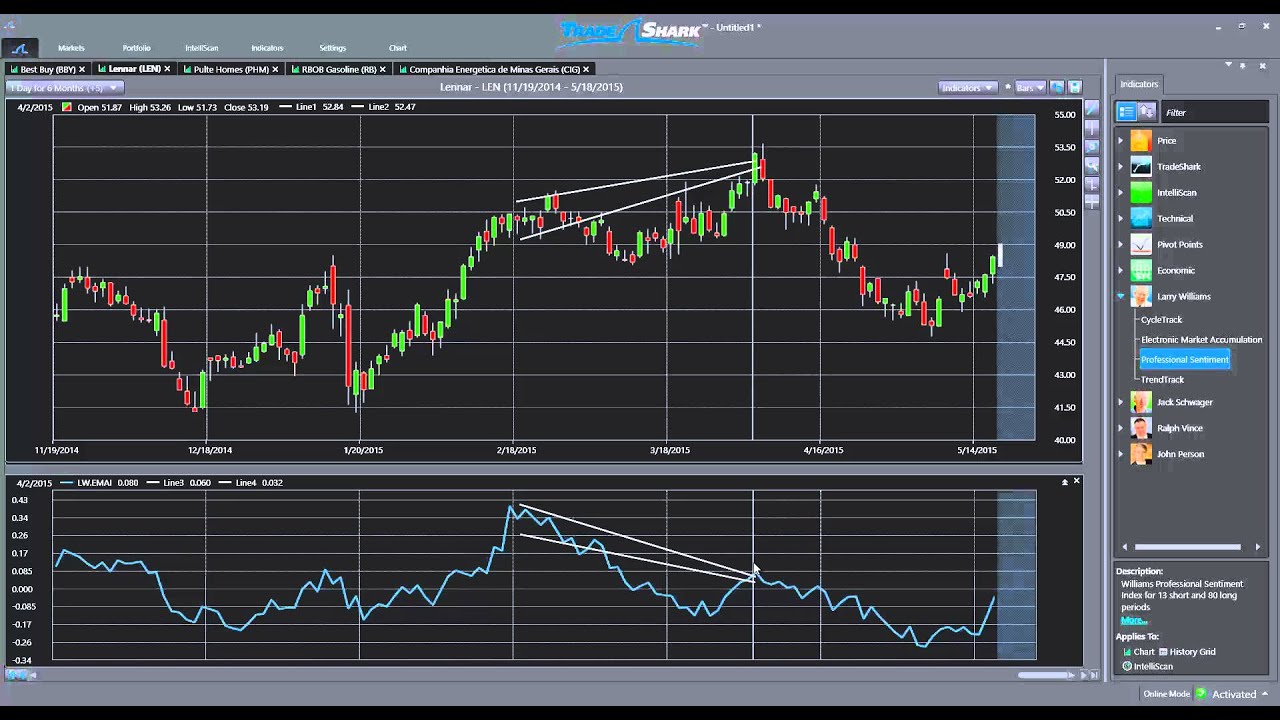Click chart play-forward arrow at bottom right
1280x720 pixels.
1083,676
